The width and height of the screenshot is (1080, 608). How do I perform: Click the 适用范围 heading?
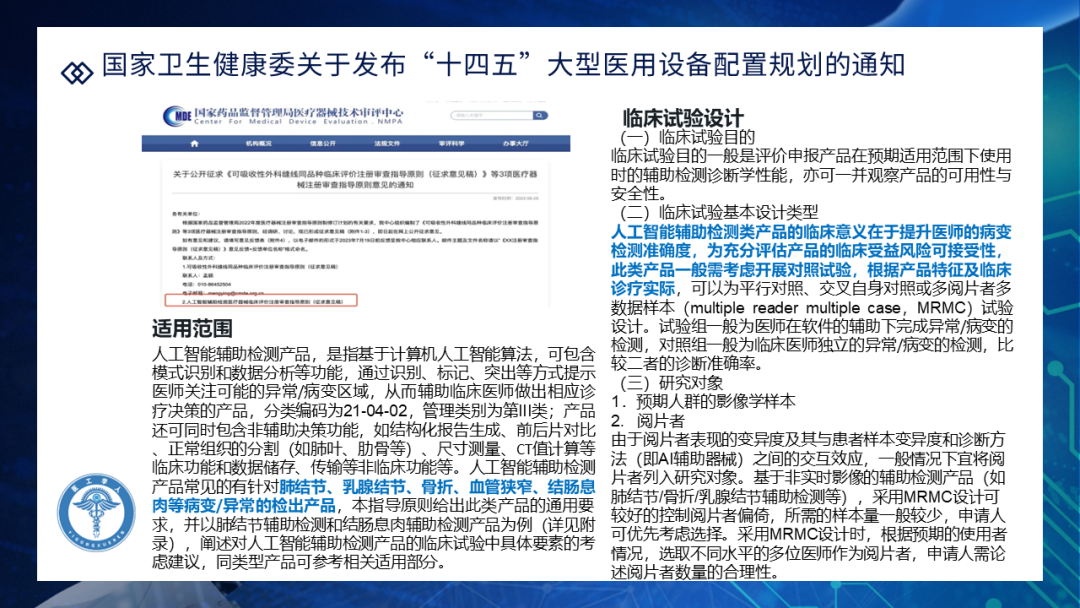click(x=192, y=328)
